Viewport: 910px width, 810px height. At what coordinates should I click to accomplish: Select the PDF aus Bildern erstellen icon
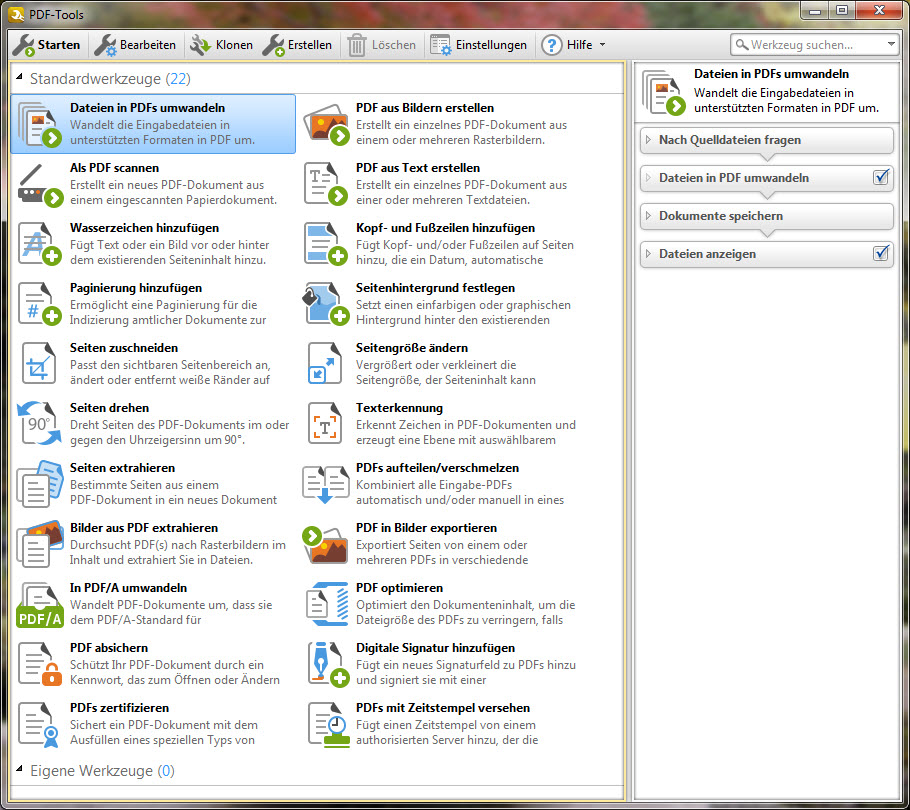click(326, 124)
